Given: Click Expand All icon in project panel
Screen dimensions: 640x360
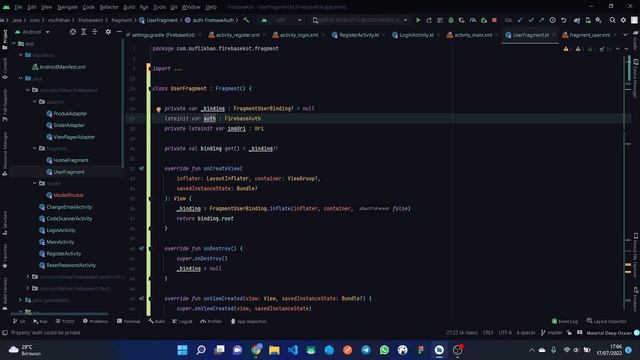Looking at the screenshot, I should point(84,32).
